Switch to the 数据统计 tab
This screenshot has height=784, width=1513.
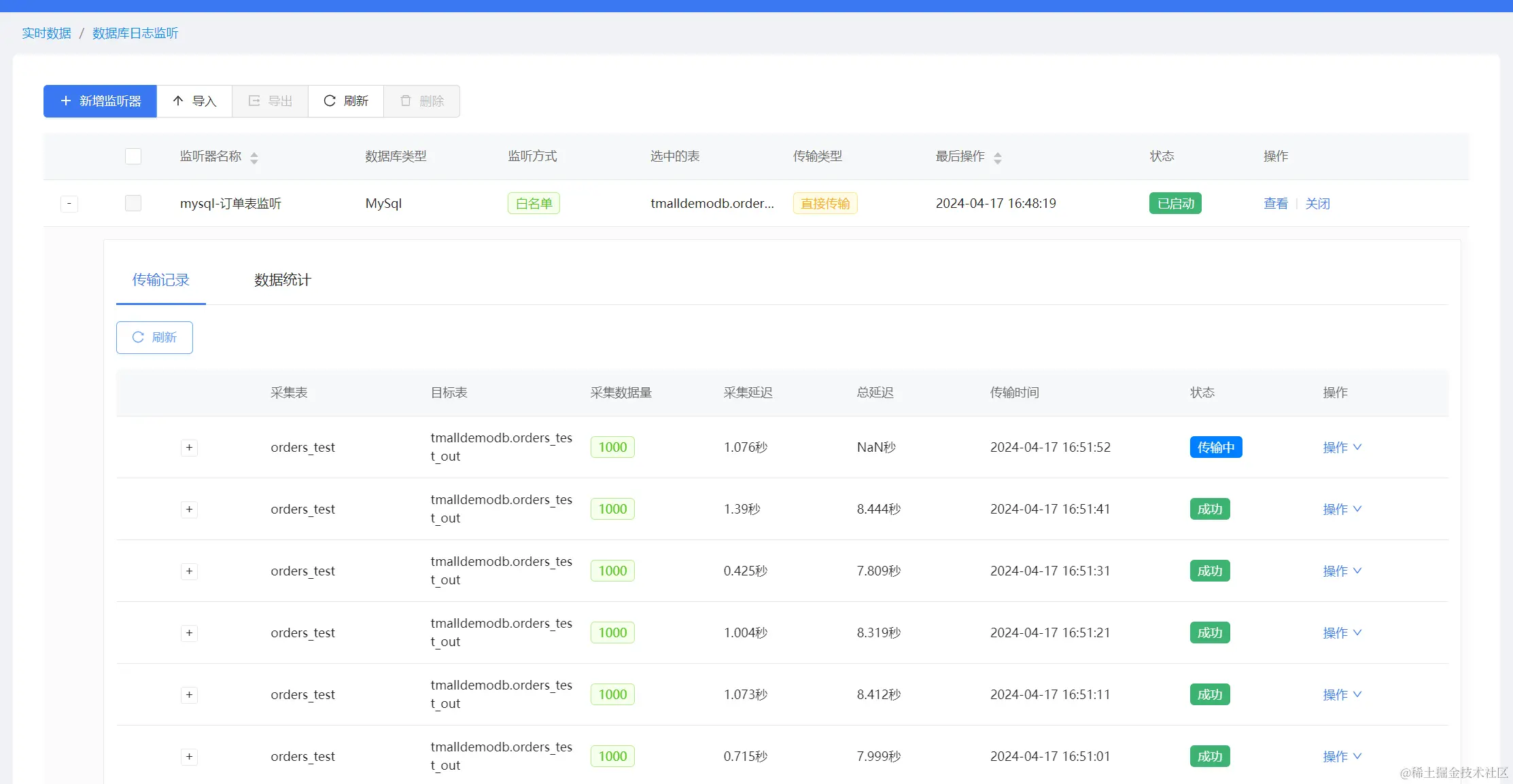pyautogui.click(x=282, y=280)
